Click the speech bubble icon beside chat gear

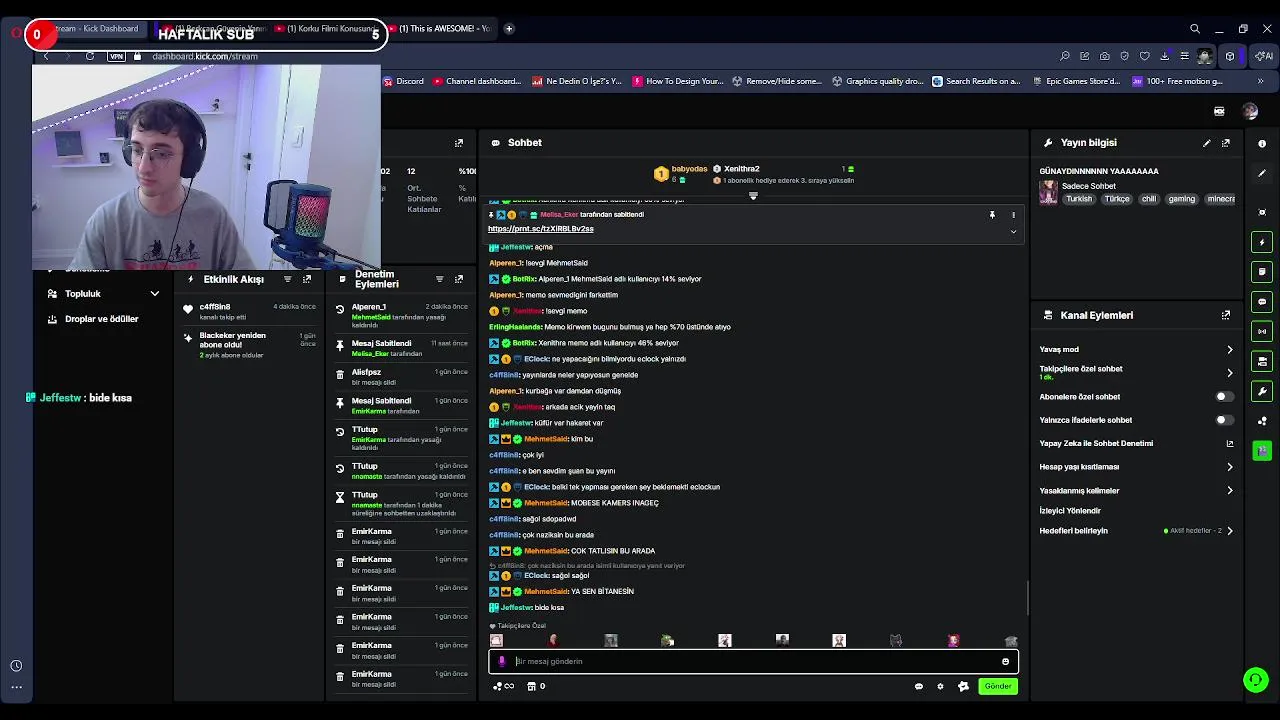919,686
